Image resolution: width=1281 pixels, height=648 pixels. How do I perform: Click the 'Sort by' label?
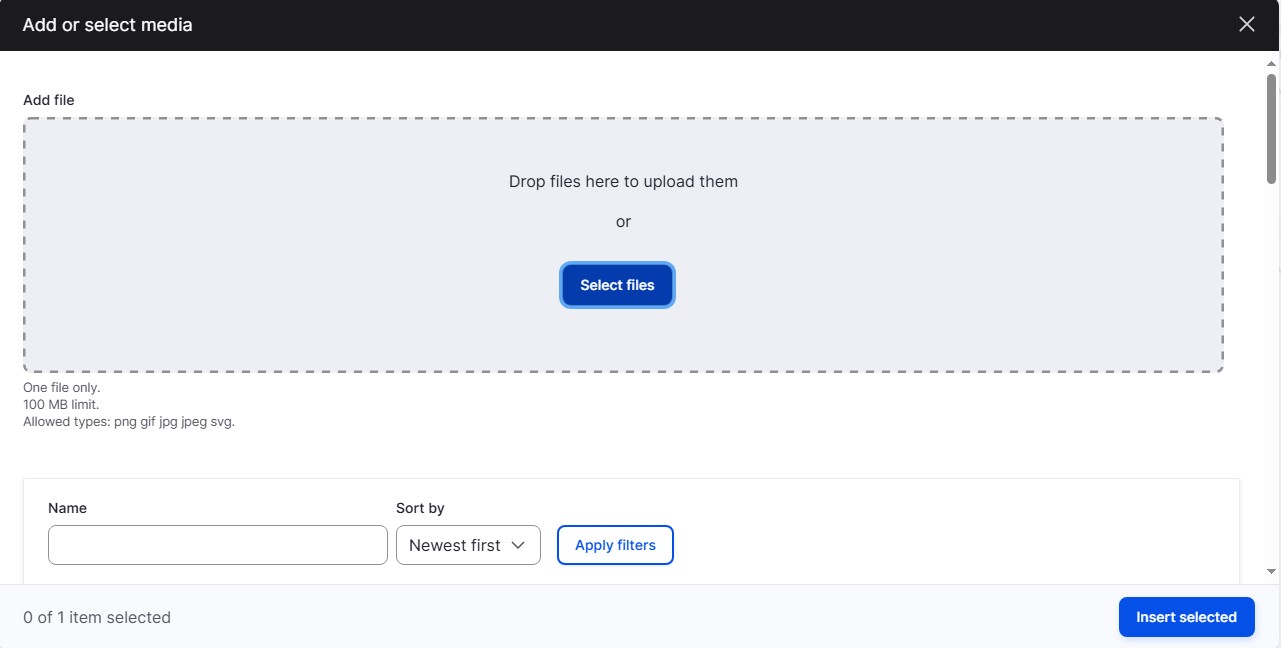(x=420, y=508)
